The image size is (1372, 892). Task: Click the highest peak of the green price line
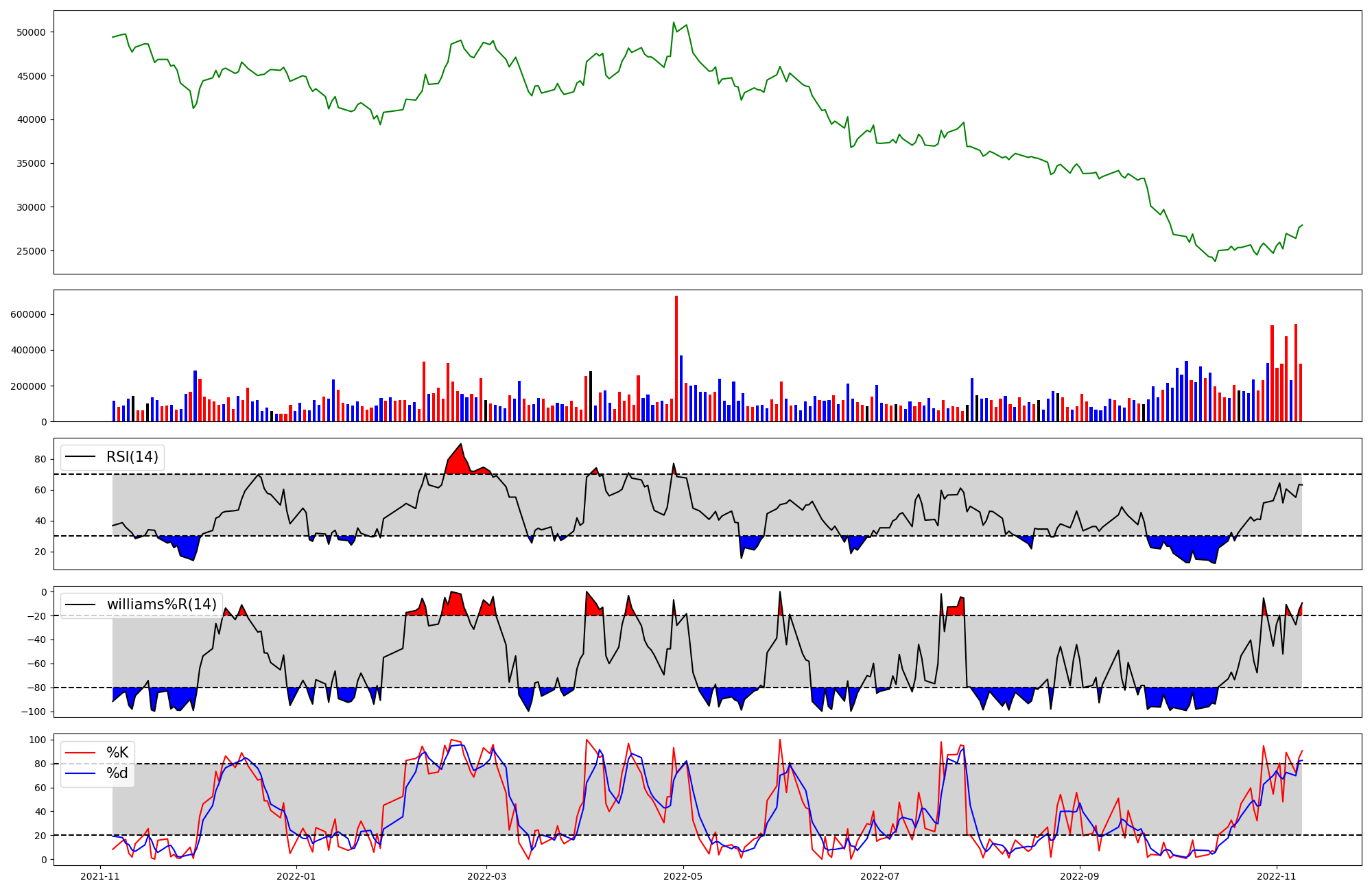[674, 23]
